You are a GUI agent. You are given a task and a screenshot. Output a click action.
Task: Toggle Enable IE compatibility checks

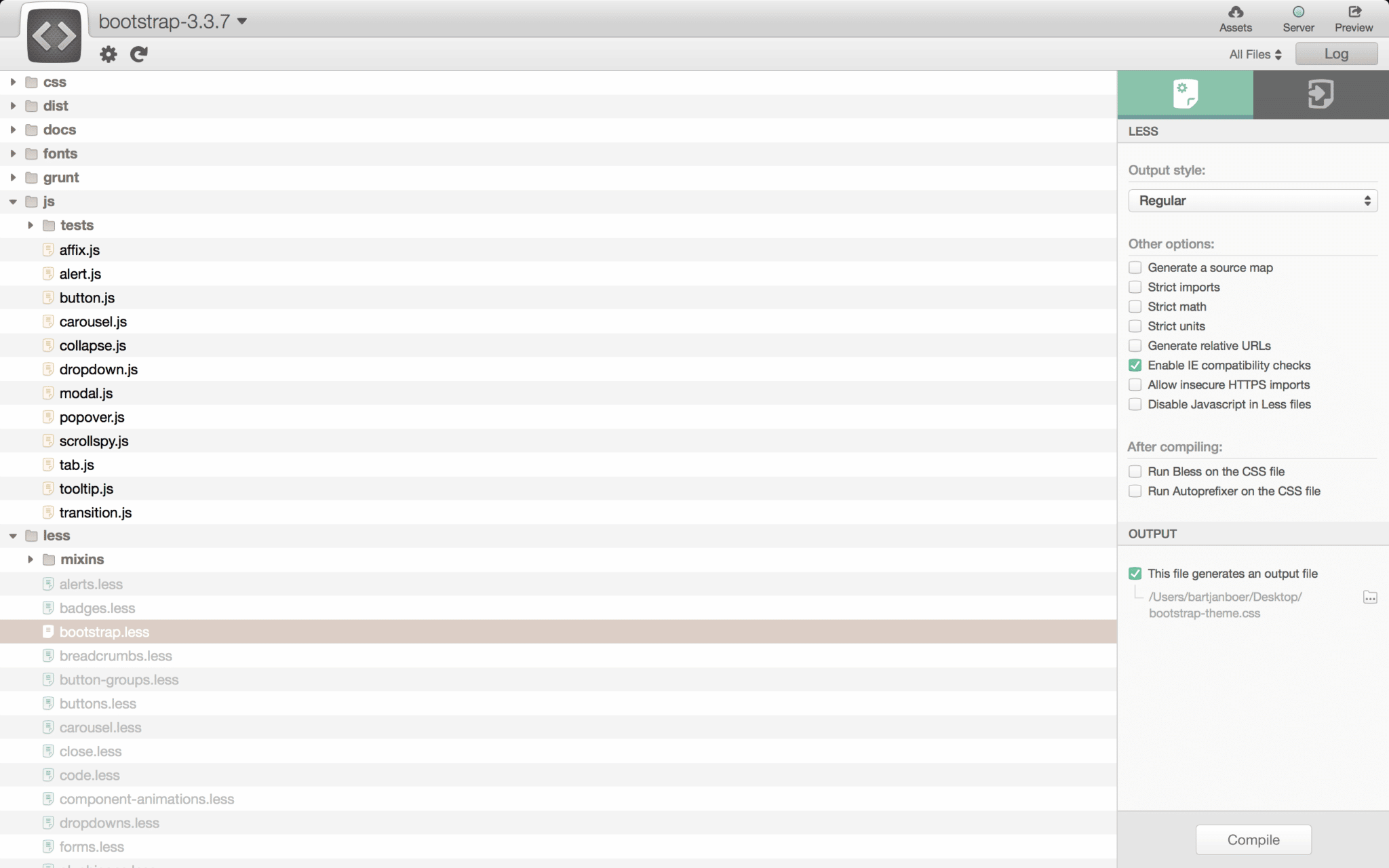(x=1134, y=365)
